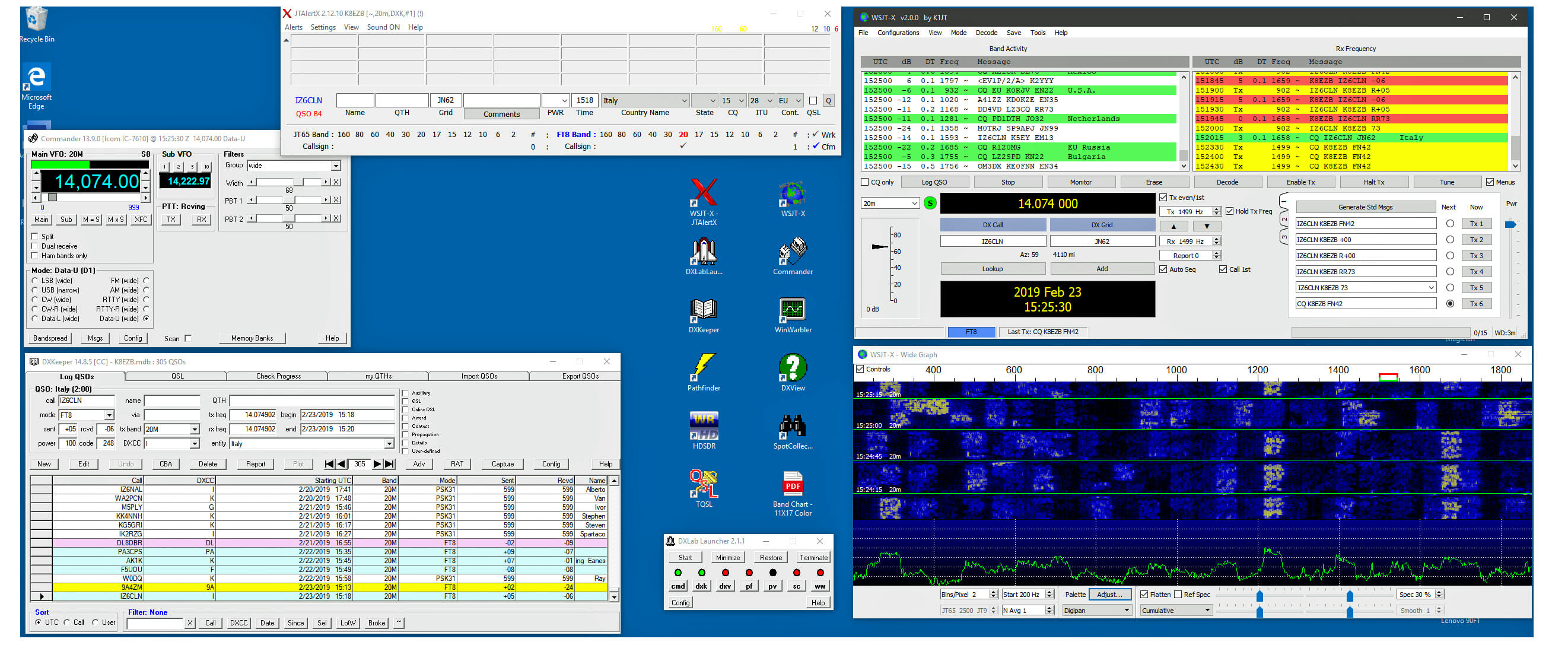Open the DXKeeper desktop icon
The height and width of the screenshot is (645, 1568).
click(x=703, y=315)
